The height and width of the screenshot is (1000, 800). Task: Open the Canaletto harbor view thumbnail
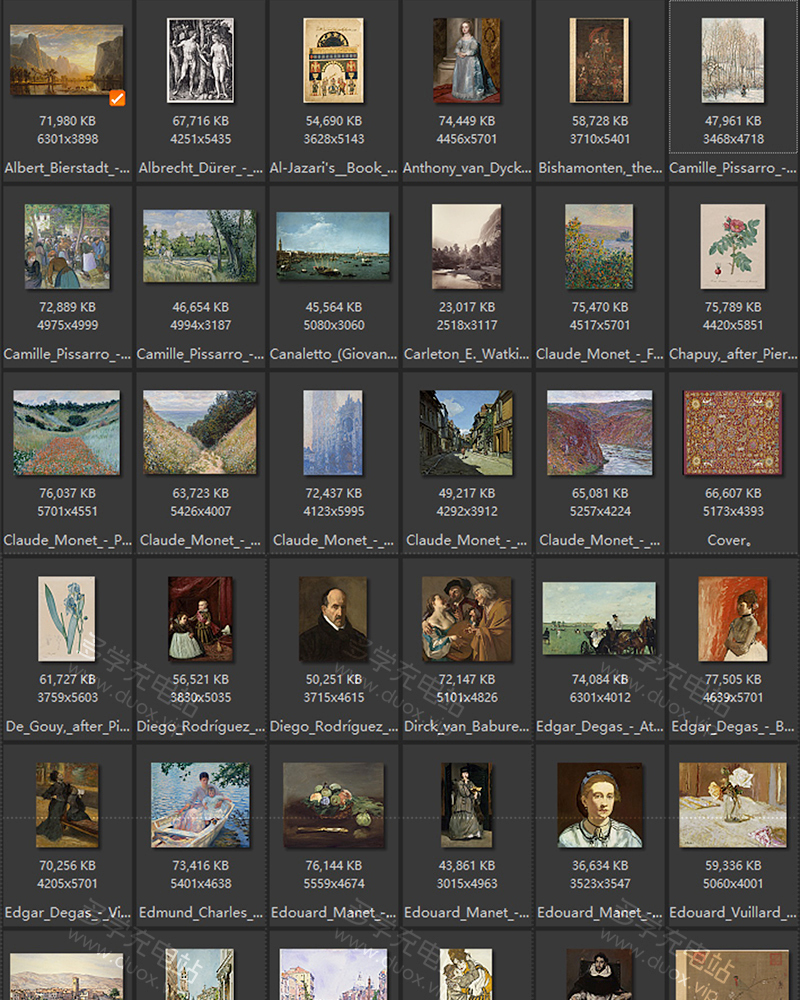(333, 246)
